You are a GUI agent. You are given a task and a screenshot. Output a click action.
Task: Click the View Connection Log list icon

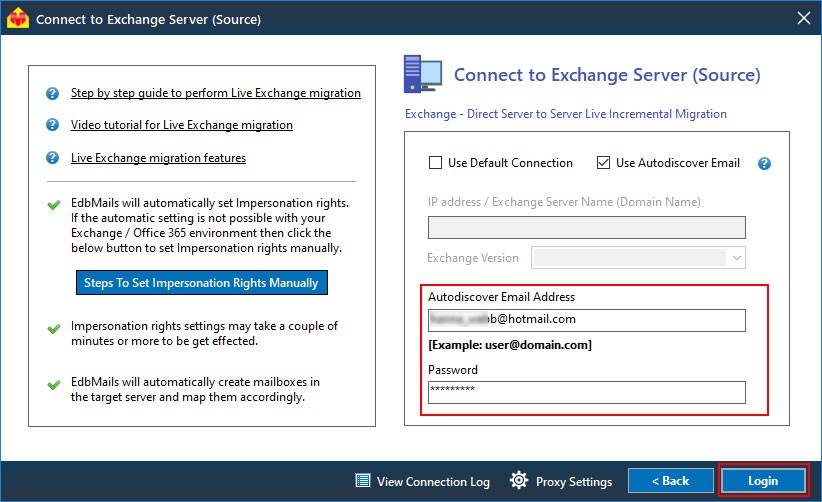coord(362,481)
